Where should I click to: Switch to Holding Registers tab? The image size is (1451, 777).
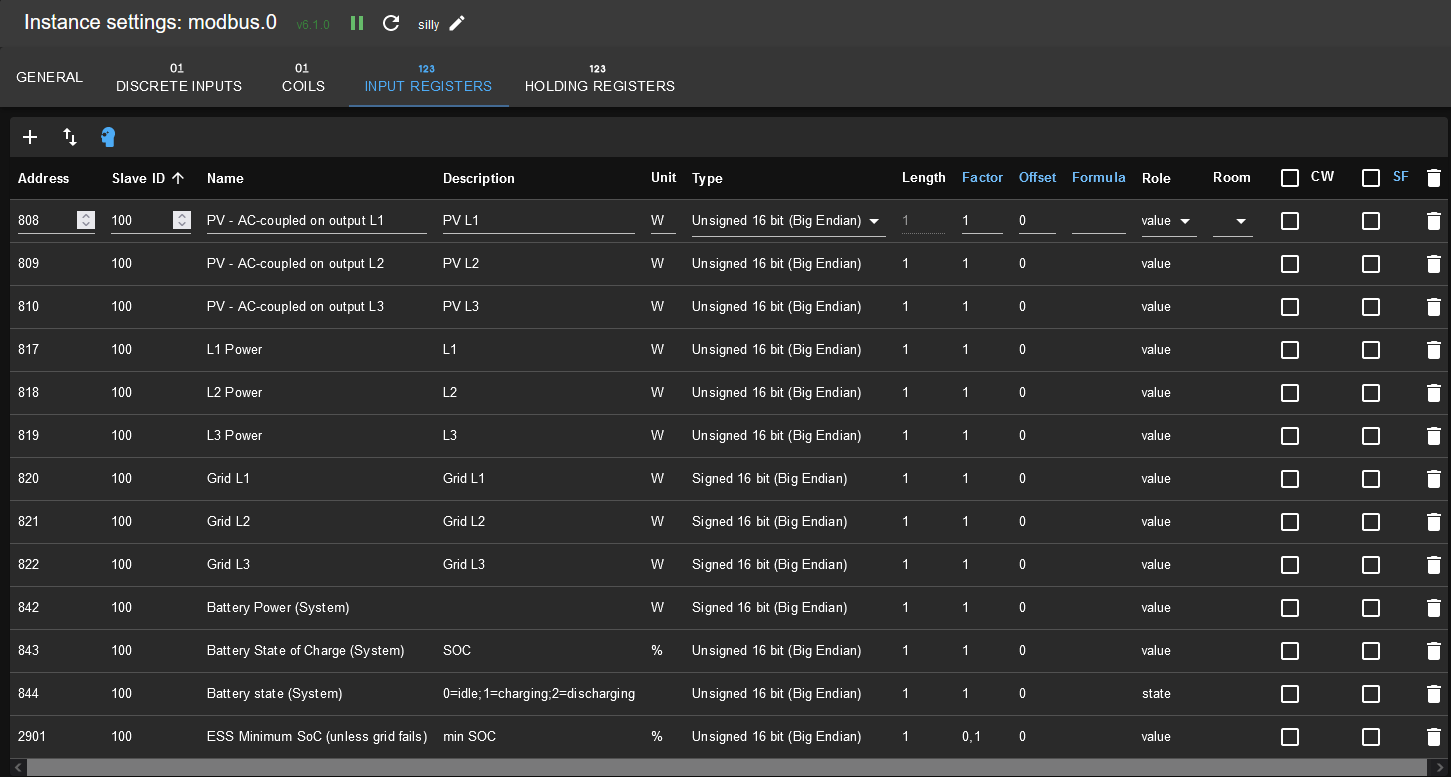600,77
